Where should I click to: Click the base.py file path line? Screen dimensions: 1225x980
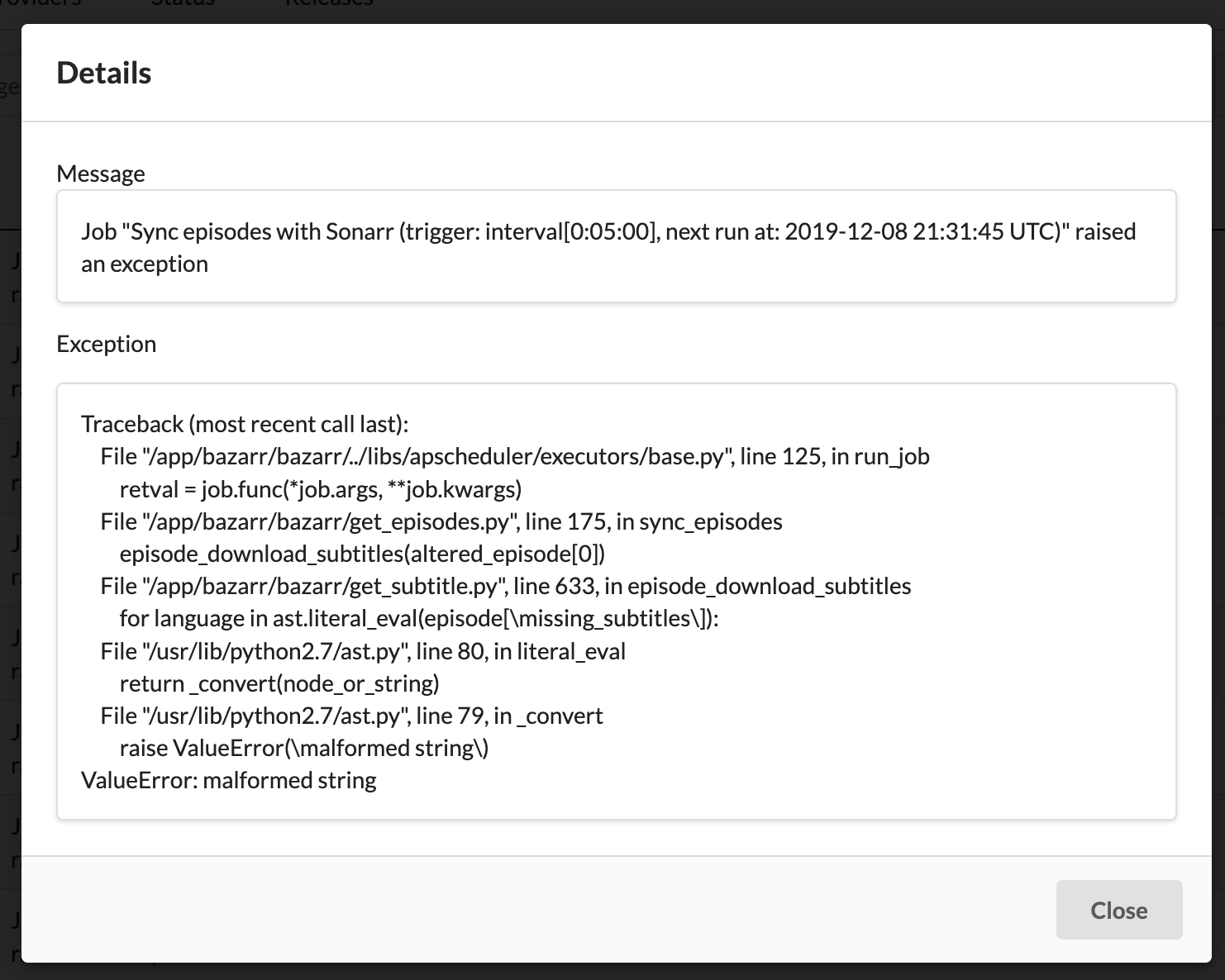[x=514, y=455]
